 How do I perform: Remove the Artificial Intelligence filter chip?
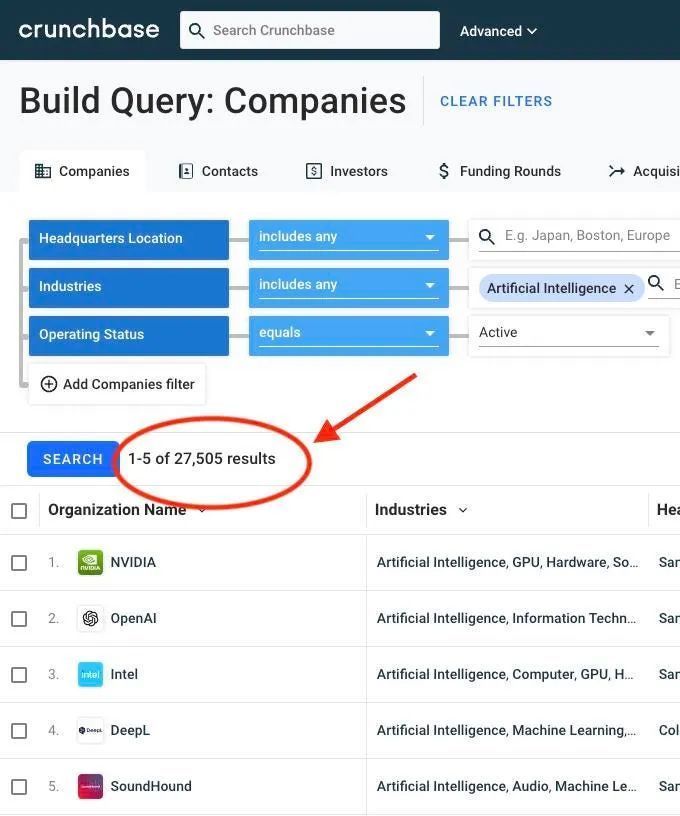tap(629, 289)
